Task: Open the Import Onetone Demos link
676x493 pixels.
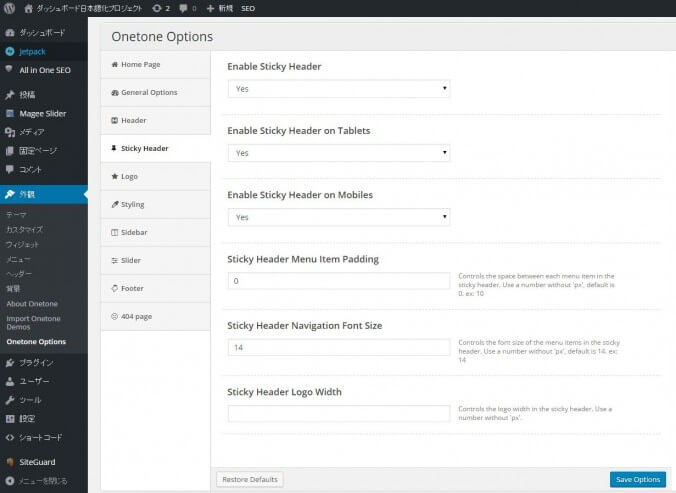Action: point(32,323)
